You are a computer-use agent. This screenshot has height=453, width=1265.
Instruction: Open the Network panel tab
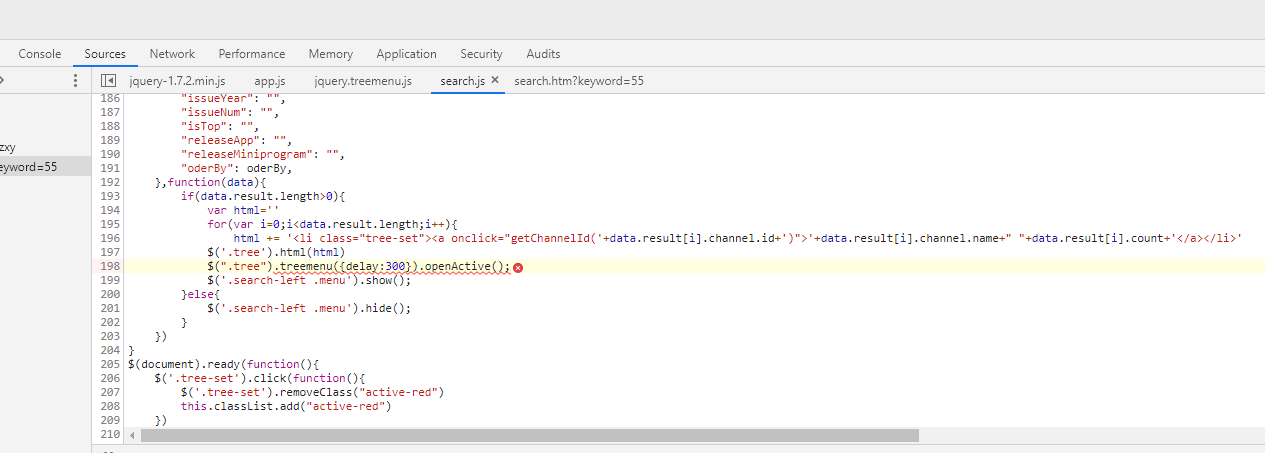click(172, 54)
